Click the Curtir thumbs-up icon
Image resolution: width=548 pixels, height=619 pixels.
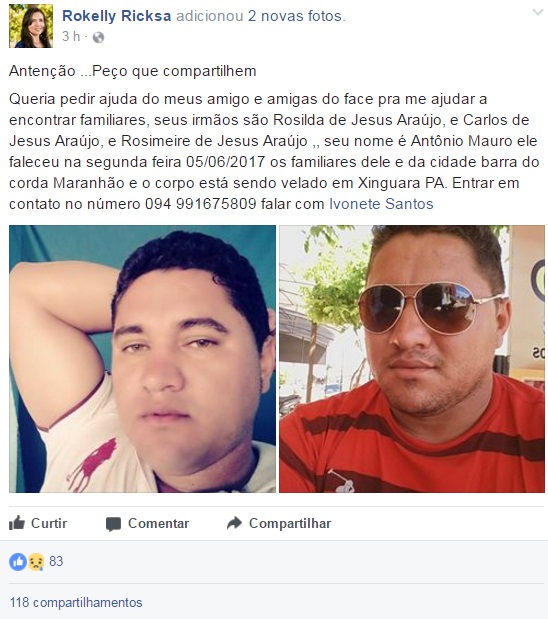click(17, 523)
